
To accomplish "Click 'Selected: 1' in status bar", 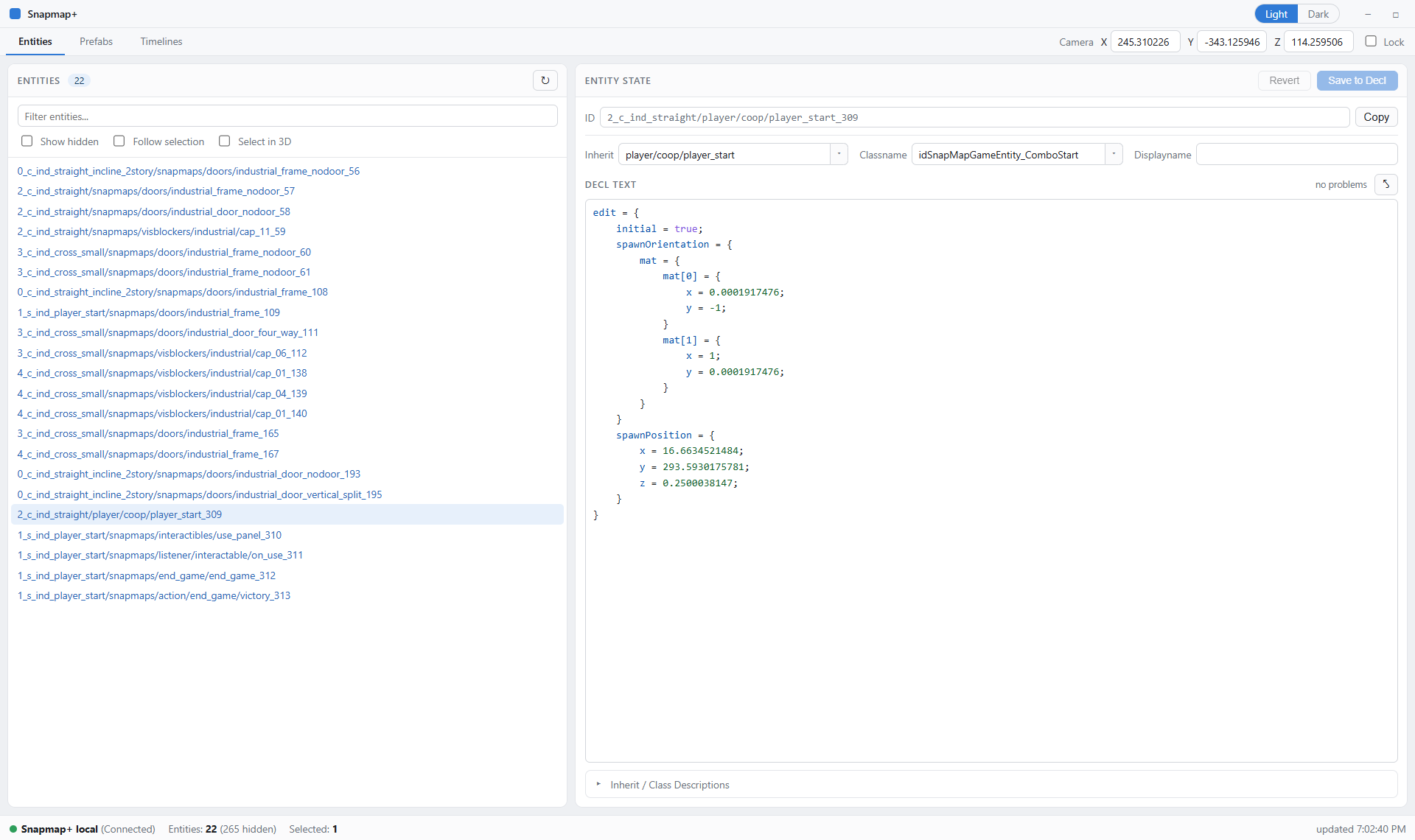I will (313, 829).
